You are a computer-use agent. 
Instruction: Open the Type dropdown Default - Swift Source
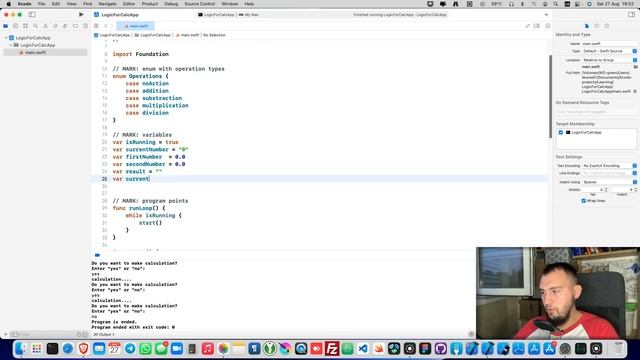pos(609,51)
